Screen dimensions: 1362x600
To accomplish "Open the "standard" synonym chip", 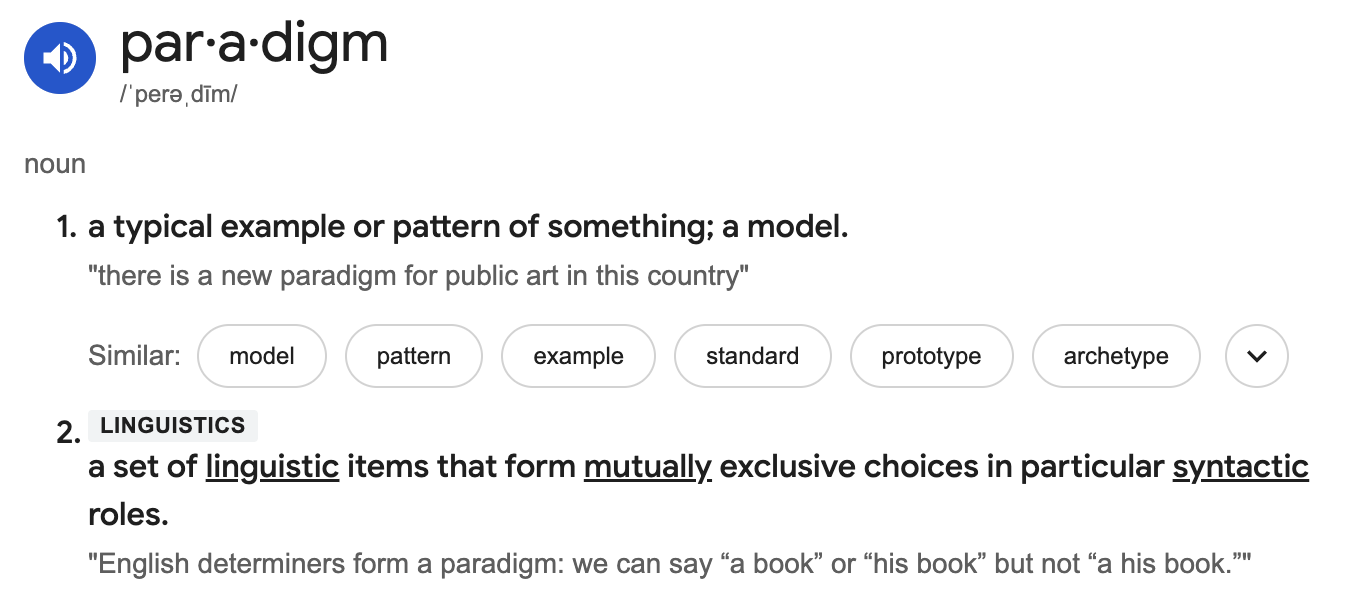I will (x=752, y=356).
